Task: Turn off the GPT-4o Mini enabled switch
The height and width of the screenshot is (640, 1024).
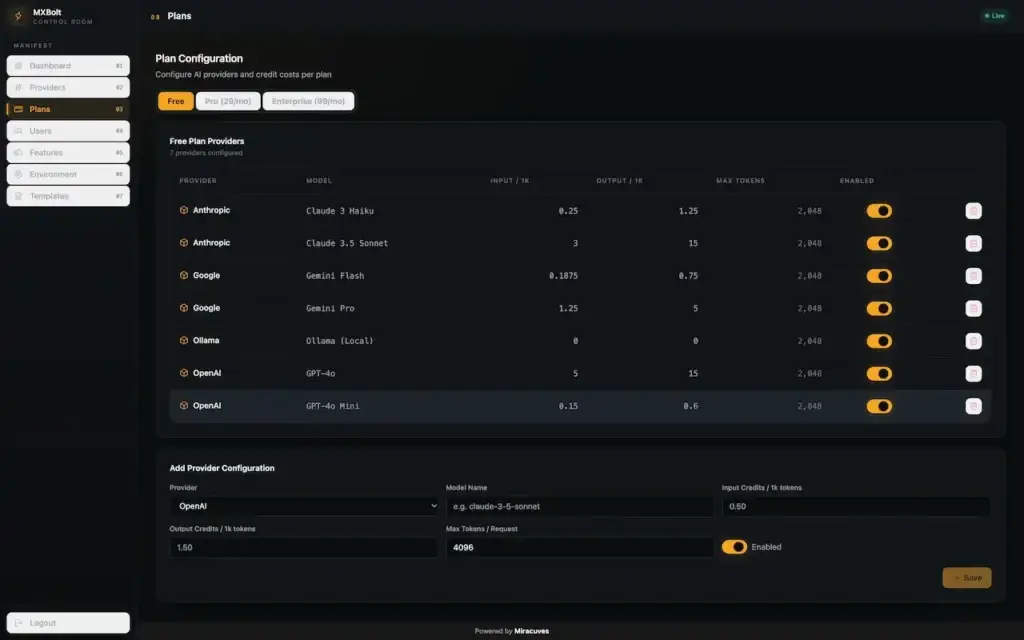Action: click(879, 406)
